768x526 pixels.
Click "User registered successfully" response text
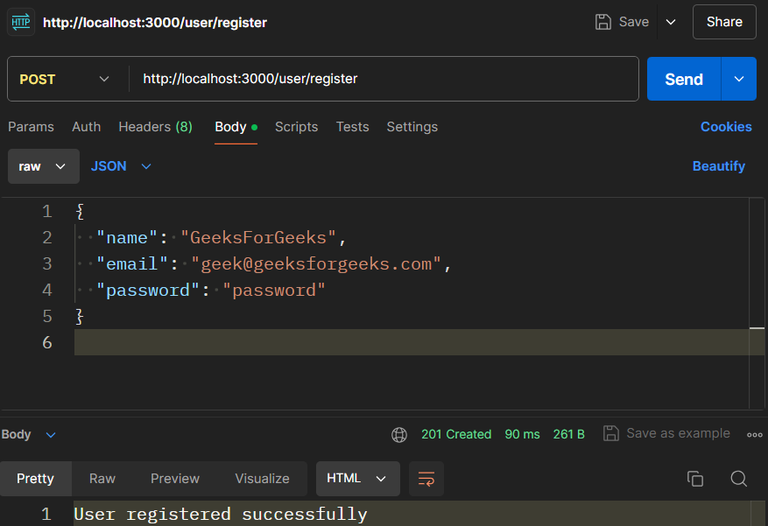point(220,514)
